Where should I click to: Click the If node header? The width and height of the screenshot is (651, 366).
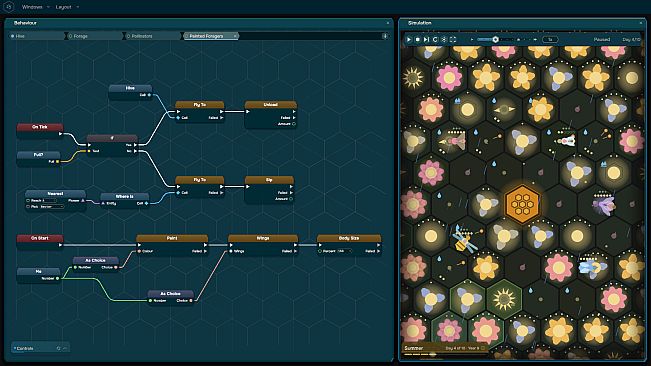click(112, 138)
